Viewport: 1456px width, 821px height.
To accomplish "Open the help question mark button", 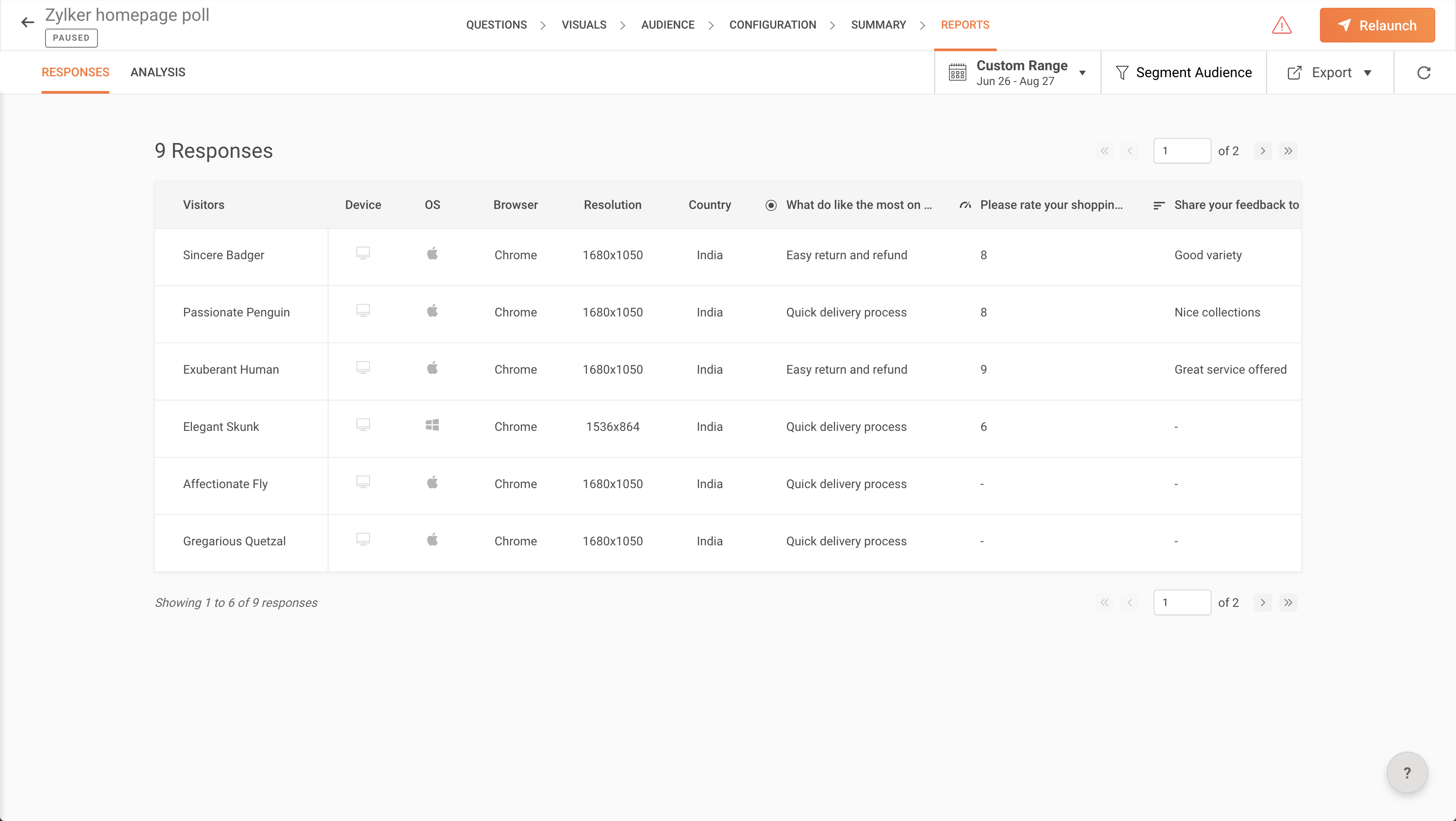I will [1407, 772].
